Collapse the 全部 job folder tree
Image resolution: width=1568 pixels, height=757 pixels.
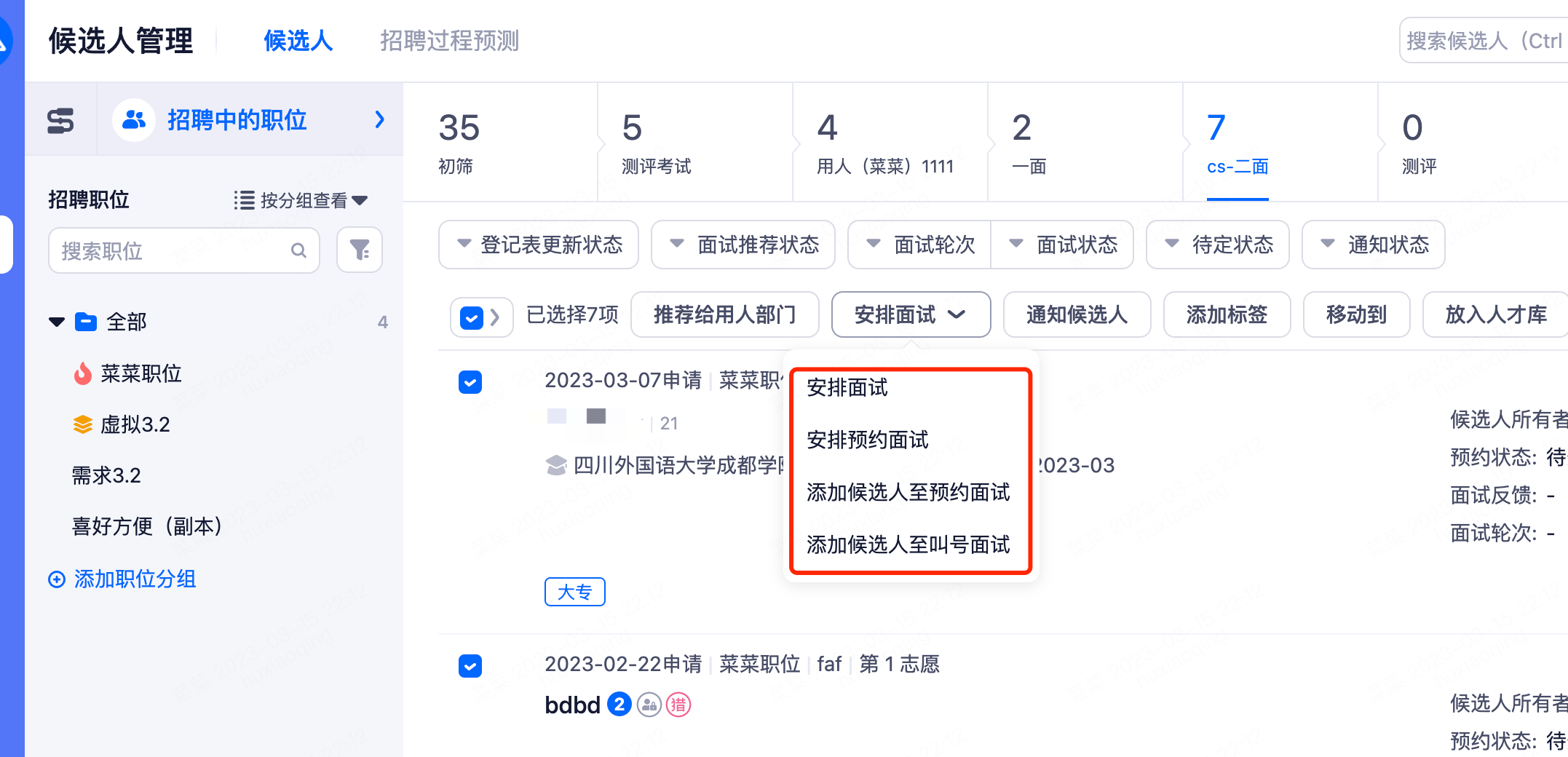(x=57, y=322)
